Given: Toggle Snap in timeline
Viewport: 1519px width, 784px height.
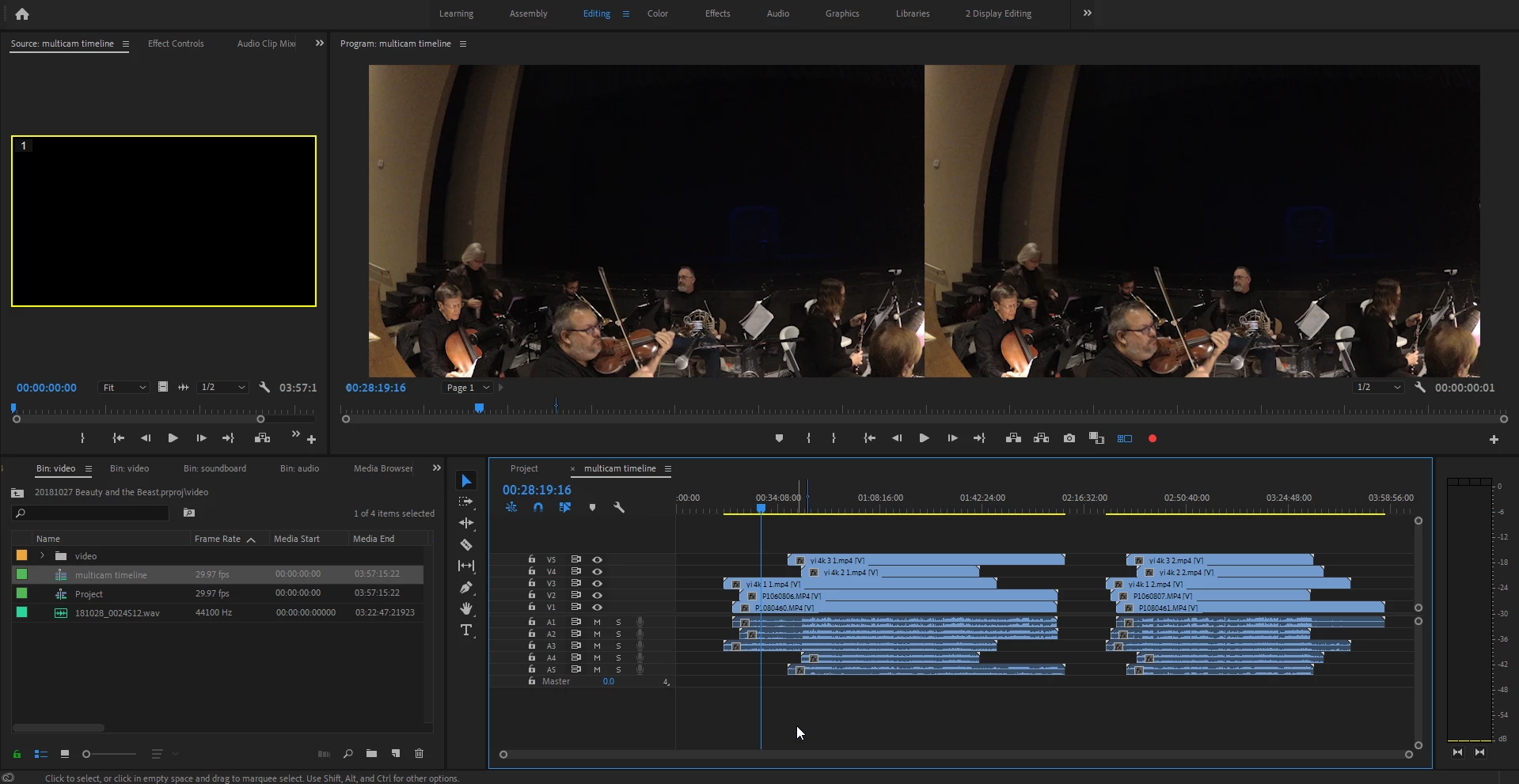Looking at the screenshot, I should [x=538, y=507].
